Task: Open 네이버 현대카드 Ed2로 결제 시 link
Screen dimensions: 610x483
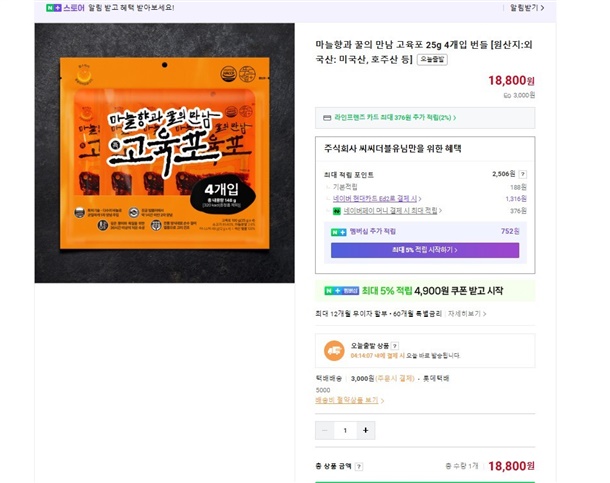Action: (377, 199)
